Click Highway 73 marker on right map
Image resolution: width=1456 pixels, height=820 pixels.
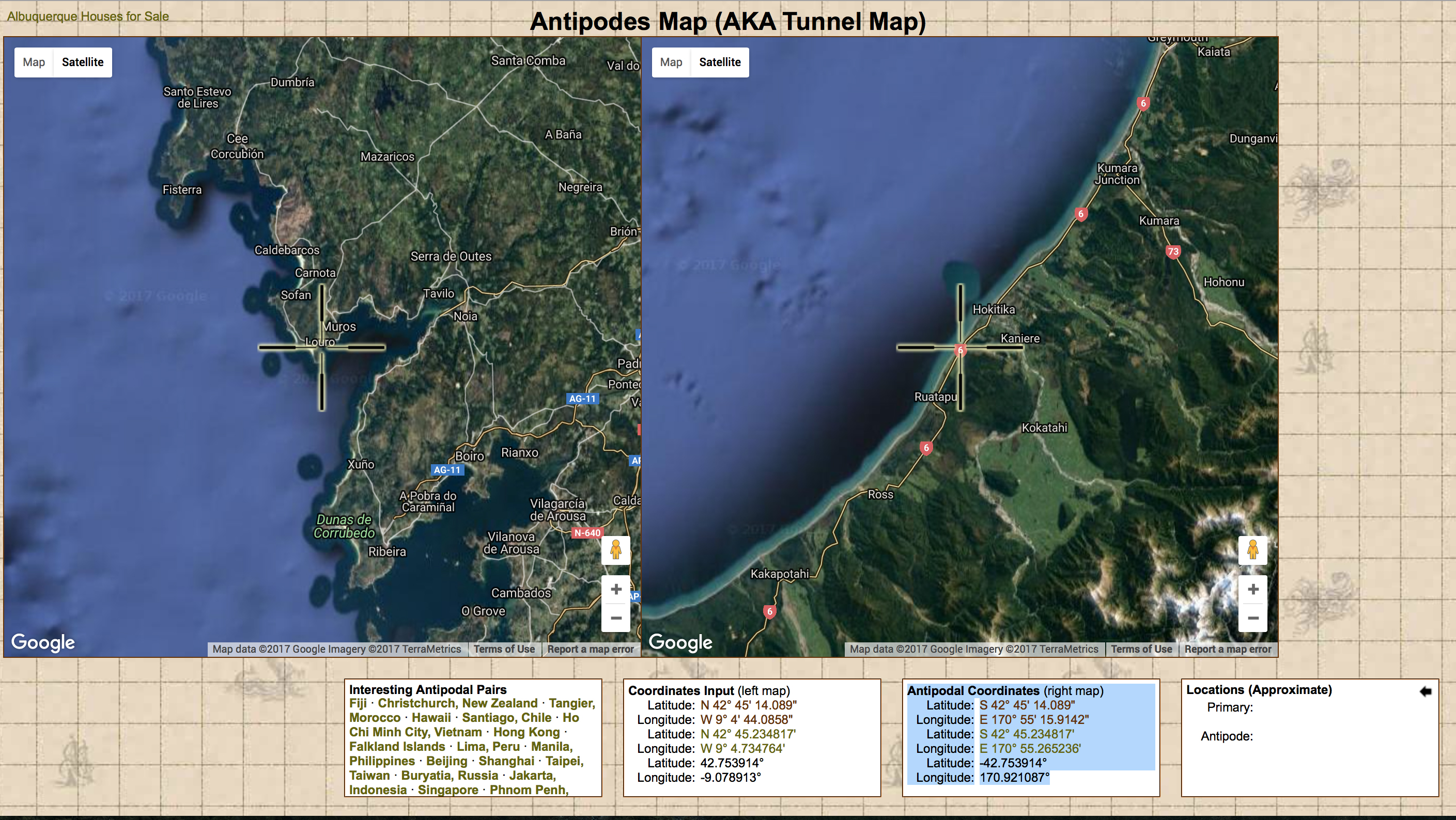[x=1173, y=252]
